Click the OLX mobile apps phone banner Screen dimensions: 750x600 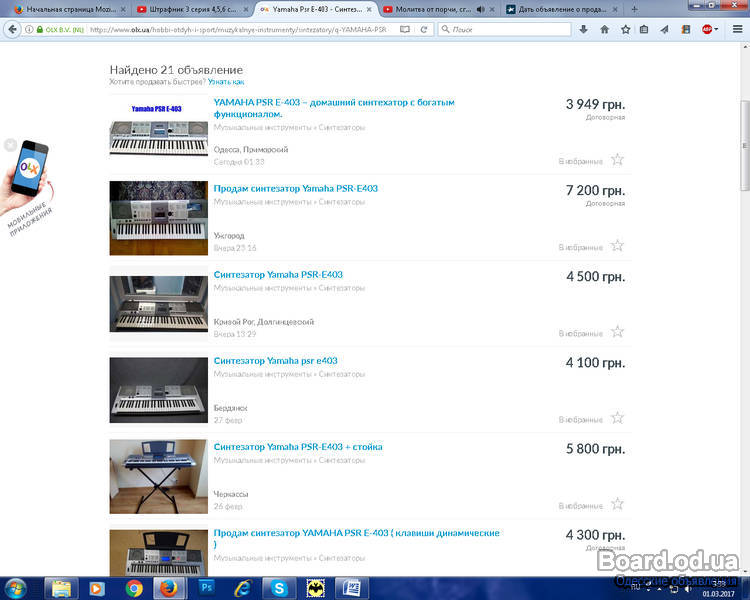point(26,187)
